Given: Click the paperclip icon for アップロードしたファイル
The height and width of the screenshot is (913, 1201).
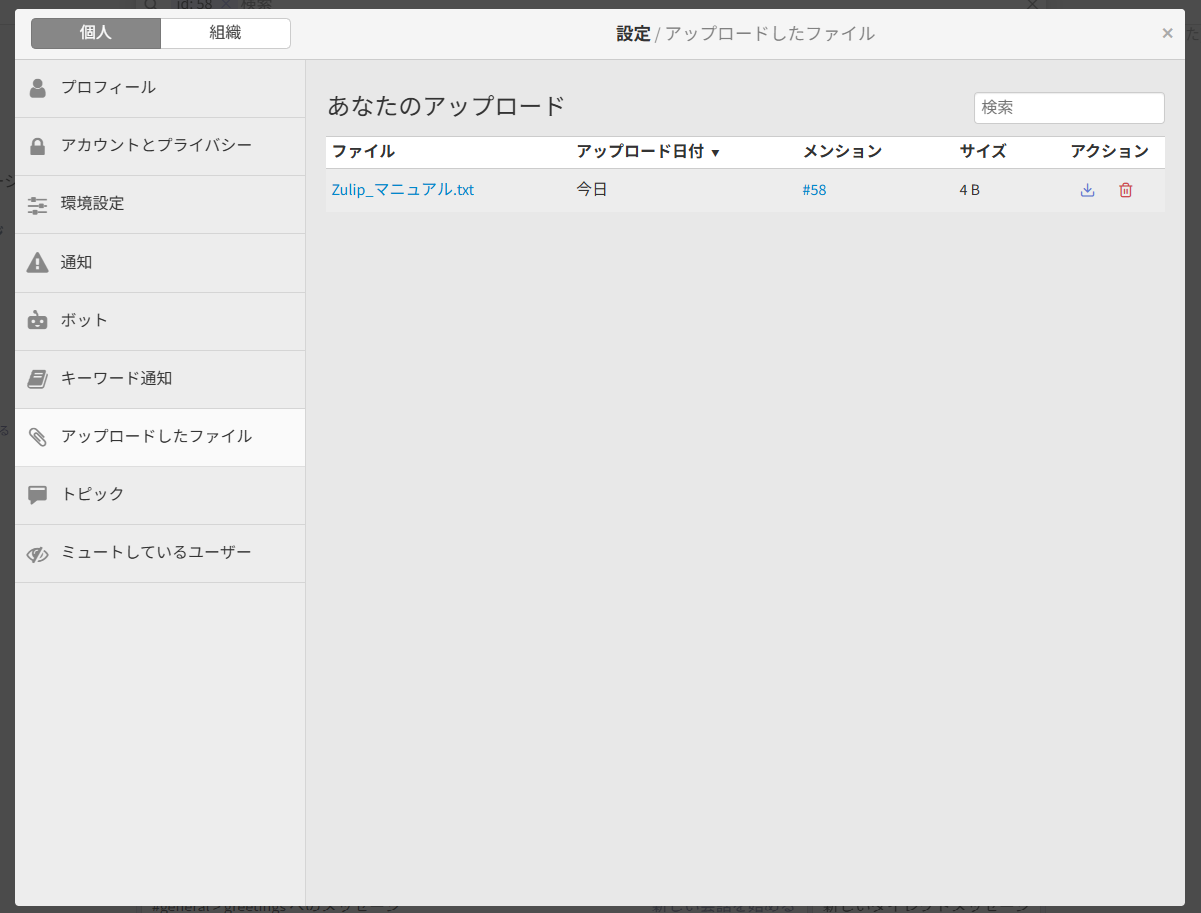Looking at the screenshot, I should click(37, 437).
